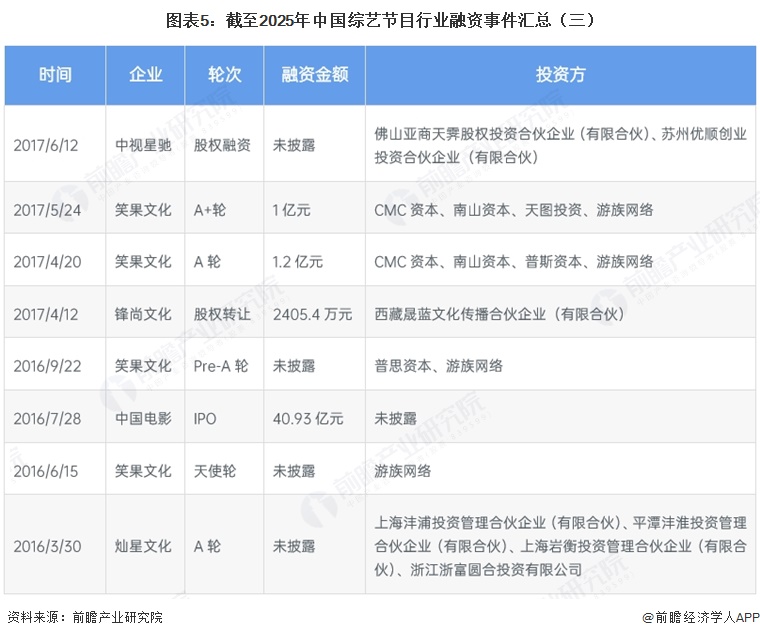Click the 天使轮 round cell
760x638 pixels.
215,471
